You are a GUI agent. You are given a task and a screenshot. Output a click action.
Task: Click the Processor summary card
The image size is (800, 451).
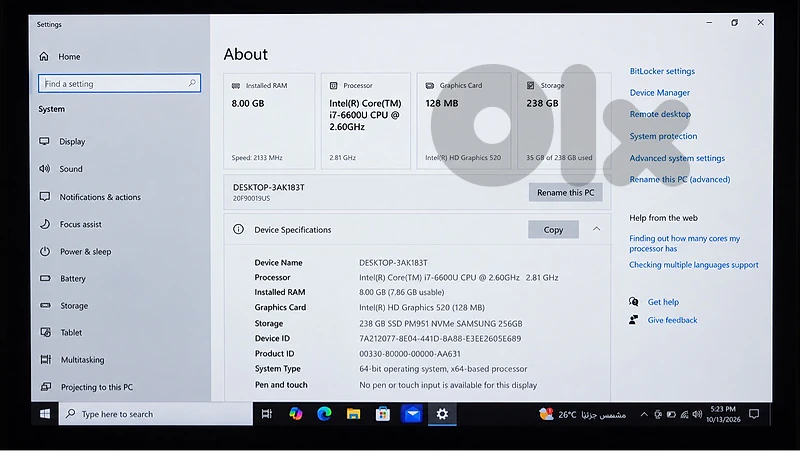tap(366, 121)
